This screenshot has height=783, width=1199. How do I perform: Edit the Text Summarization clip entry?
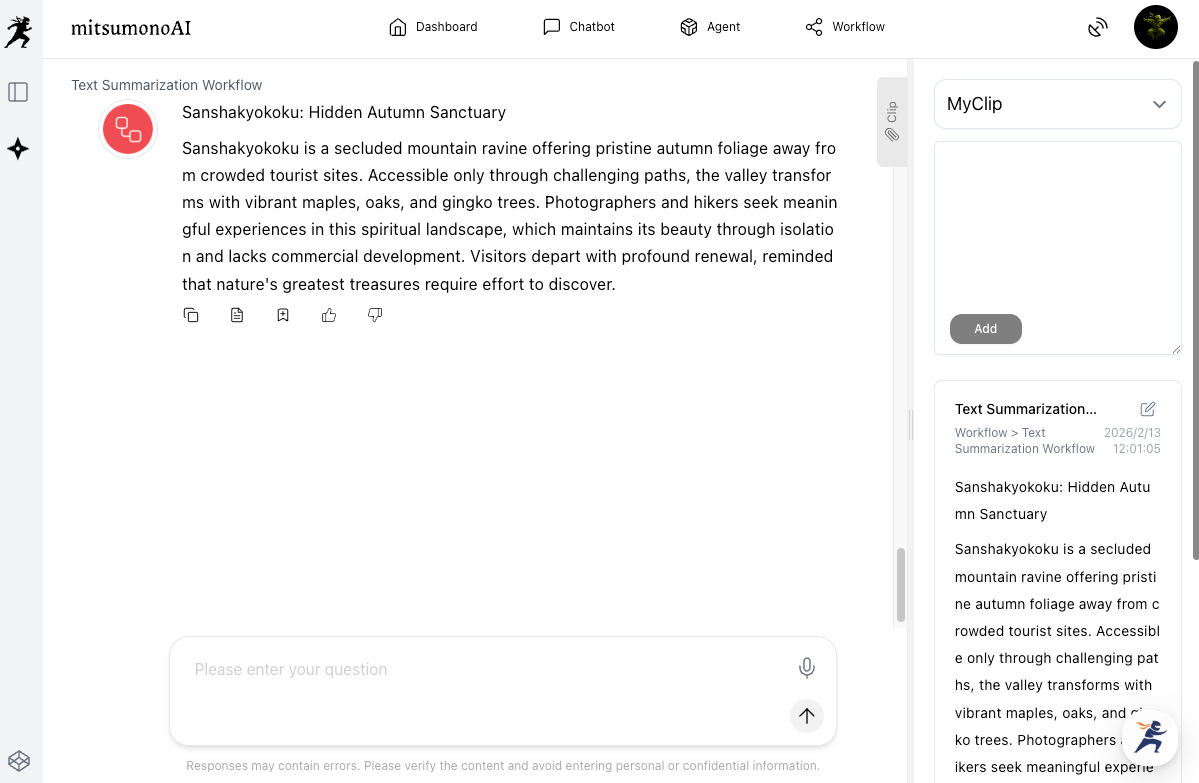(1147, 409)
